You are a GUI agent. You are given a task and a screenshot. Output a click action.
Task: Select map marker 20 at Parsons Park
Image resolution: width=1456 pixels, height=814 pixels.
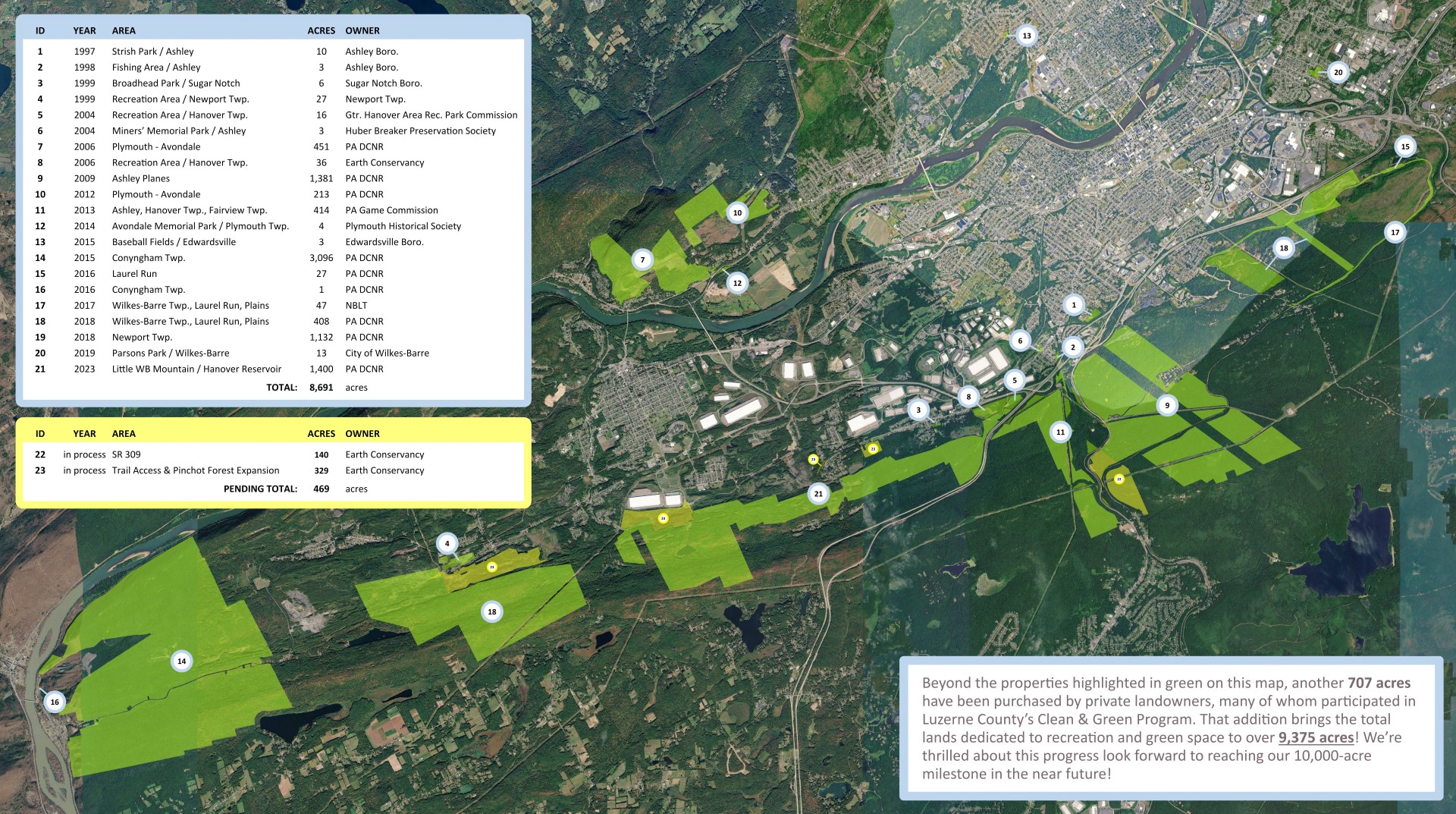click(1338, 73)
